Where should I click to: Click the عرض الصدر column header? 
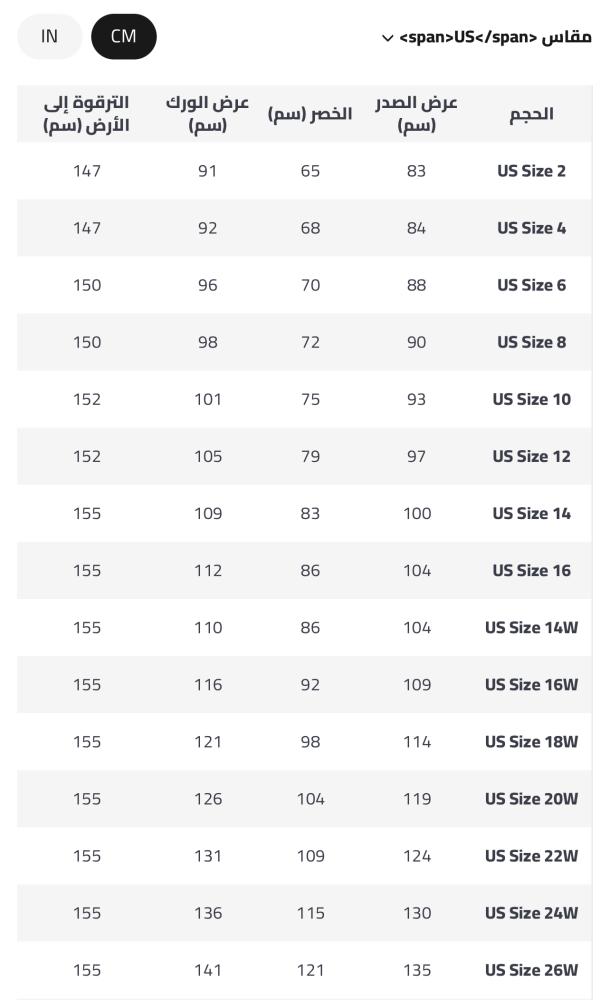416,114
